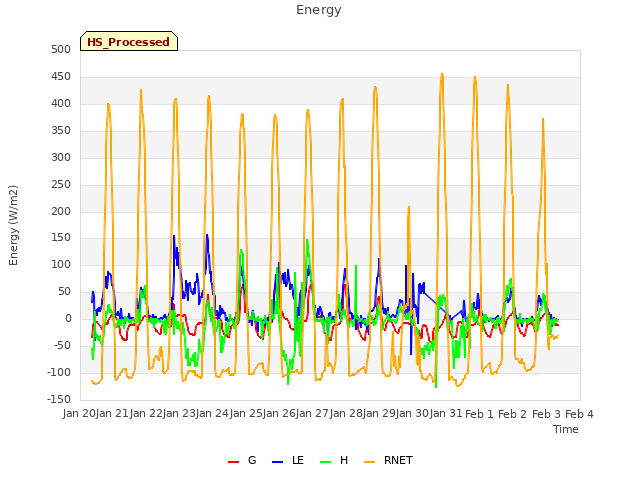Click the 0 y-axis tick label
Viewport: 640px width, 480px height.
[x=68, y=318]
